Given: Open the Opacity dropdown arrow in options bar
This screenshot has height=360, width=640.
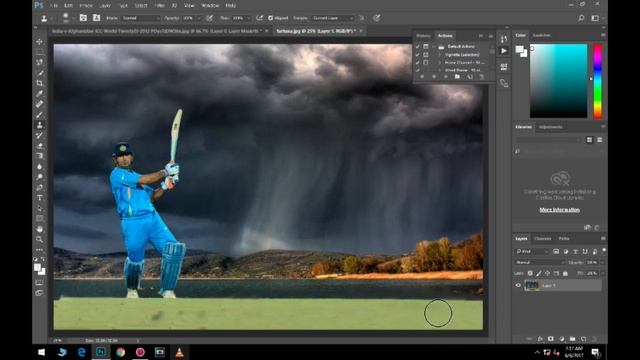Looking at the screenshot, I should point(199,18).
